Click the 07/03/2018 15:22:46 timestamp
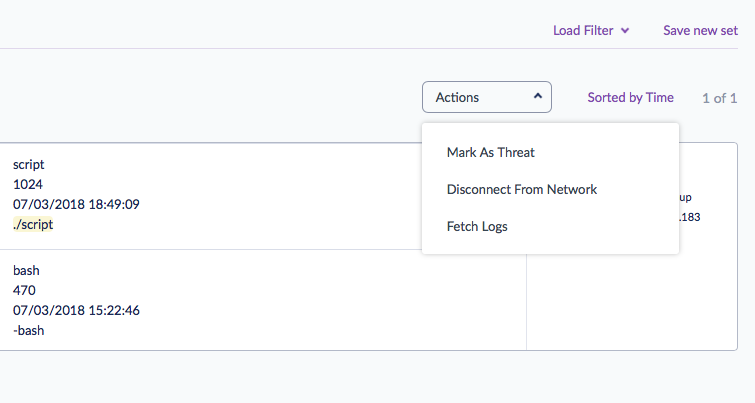The height and width of the screenshot is (403, 755). click(x=76, y=310)
